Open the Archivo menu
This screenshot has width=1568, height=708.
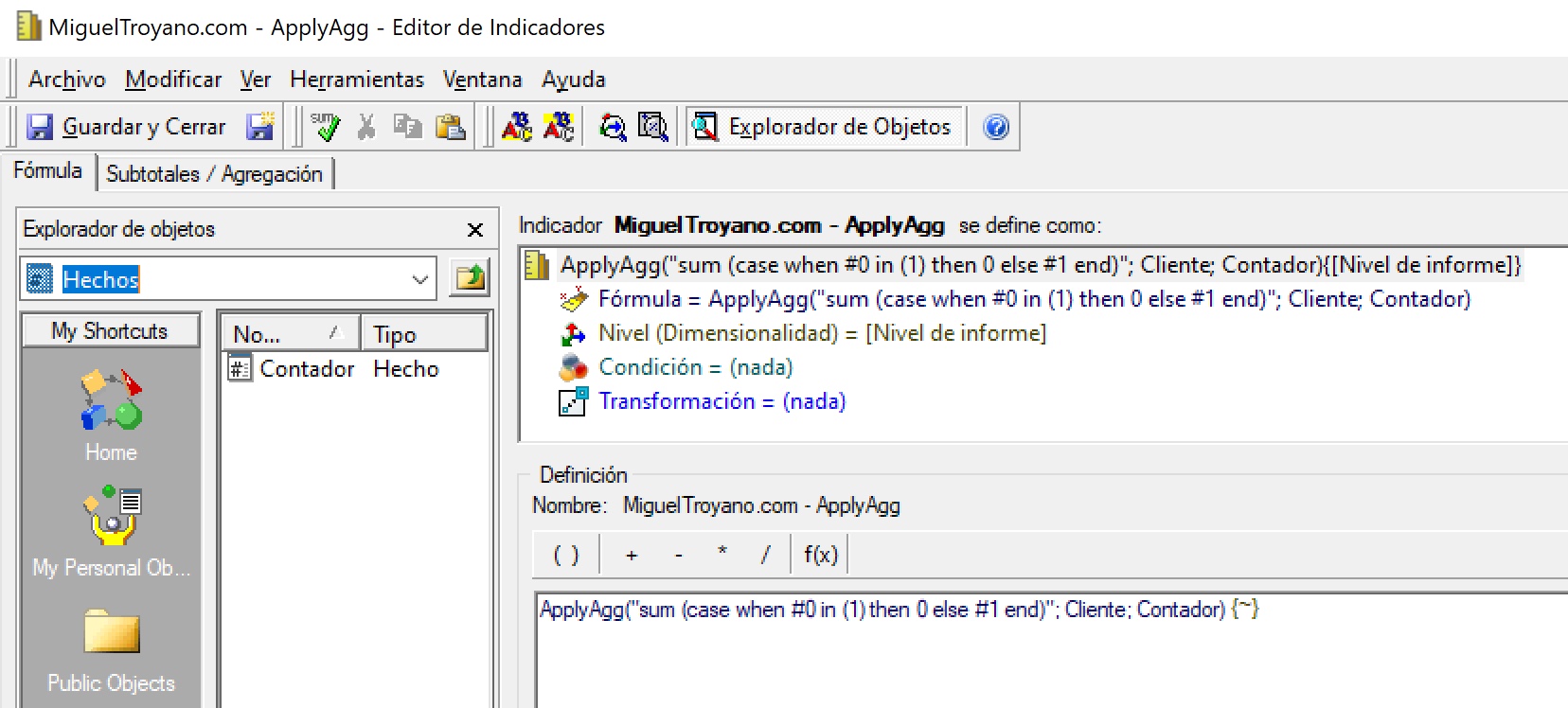pyautogui.click(x=66, y=80)
